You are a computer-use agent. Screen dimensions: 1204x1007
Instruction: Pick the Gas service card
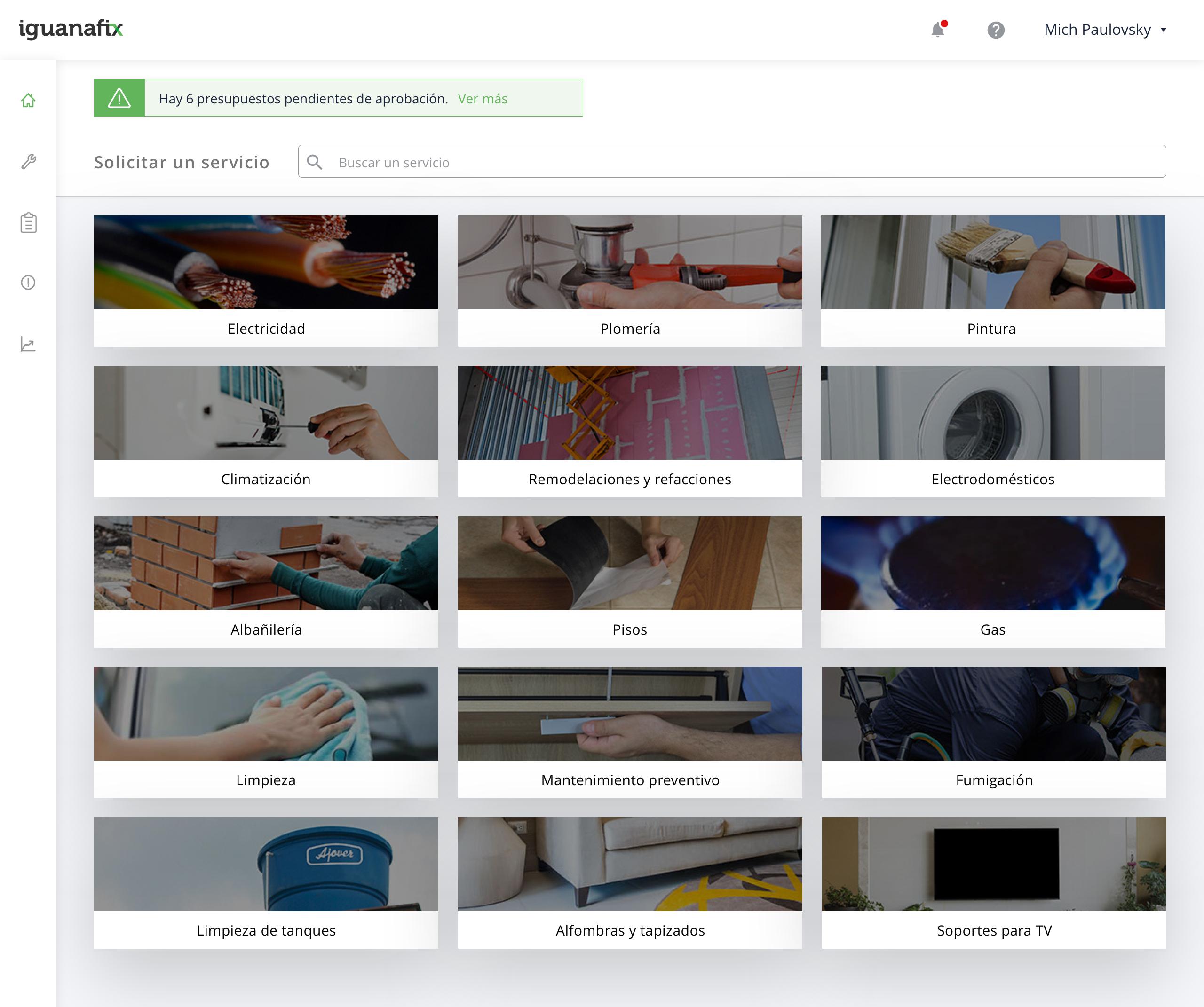[x=992, y=582]
